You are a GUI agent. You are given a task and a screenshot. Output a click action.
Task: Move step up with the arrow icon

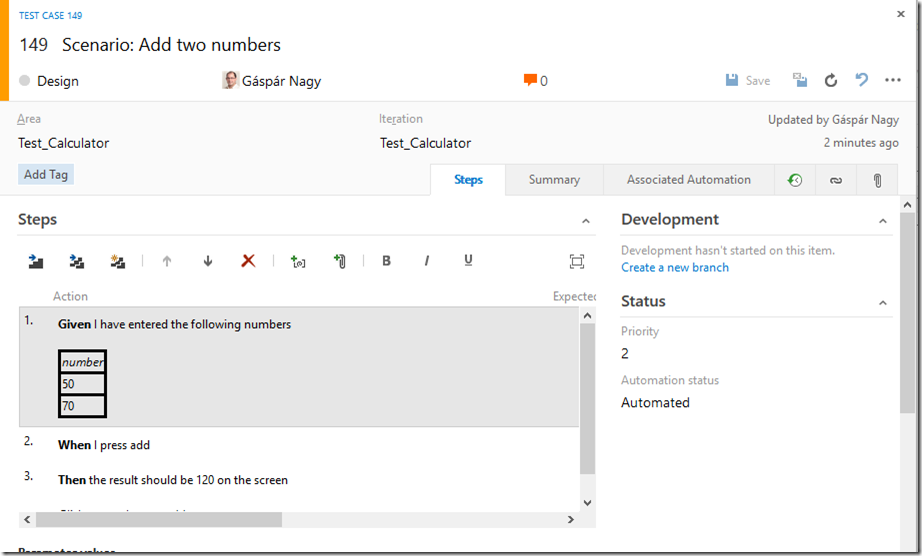pos(167,261)
